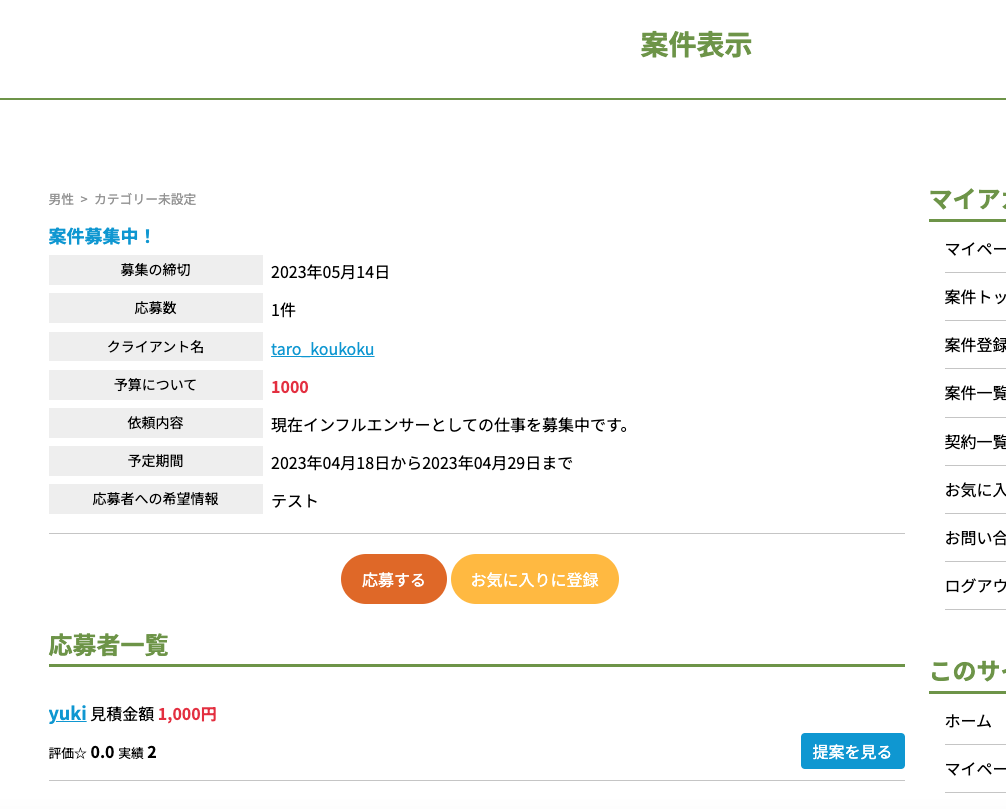Screen dimensions: 1006x809
Task: Open マイページ listed below ホーム
Action: point(975,769)
